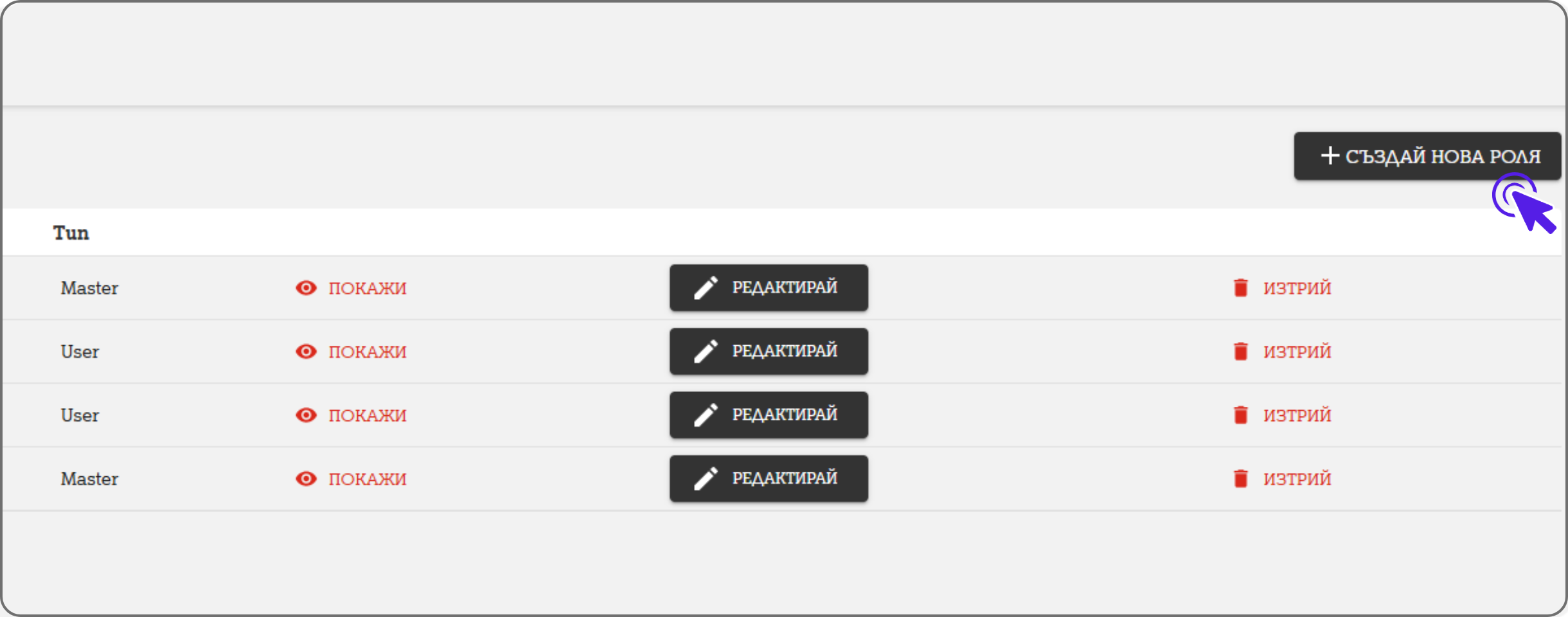Select the top Master role name
The image size is (1568, 617).
pyautogui.click(x=89, y=288)
